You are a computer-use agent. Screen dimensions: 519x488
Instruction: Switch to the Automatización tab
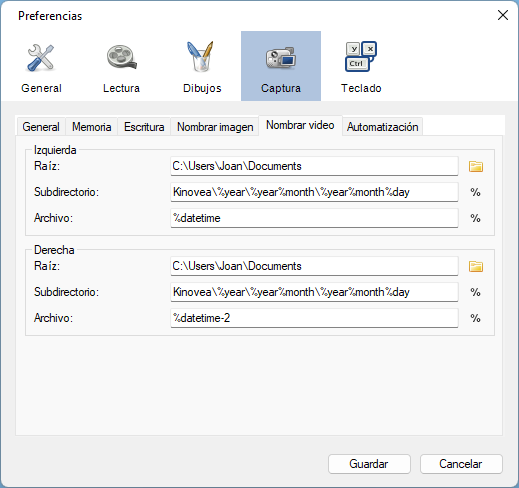pyautogui.click(x=382, y=127)
